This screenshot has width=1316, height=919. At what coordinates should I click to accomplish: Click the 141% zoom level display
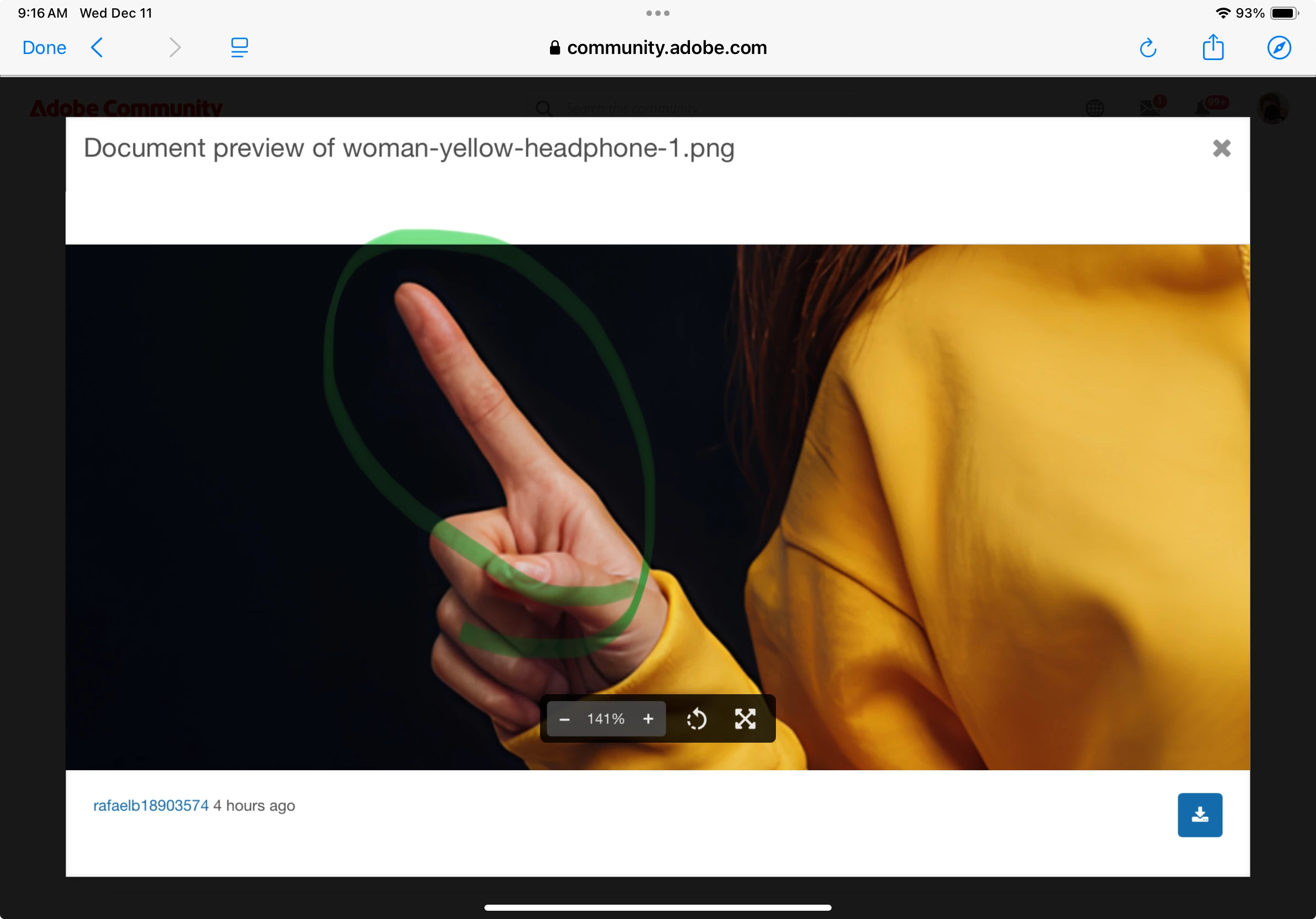605,719
